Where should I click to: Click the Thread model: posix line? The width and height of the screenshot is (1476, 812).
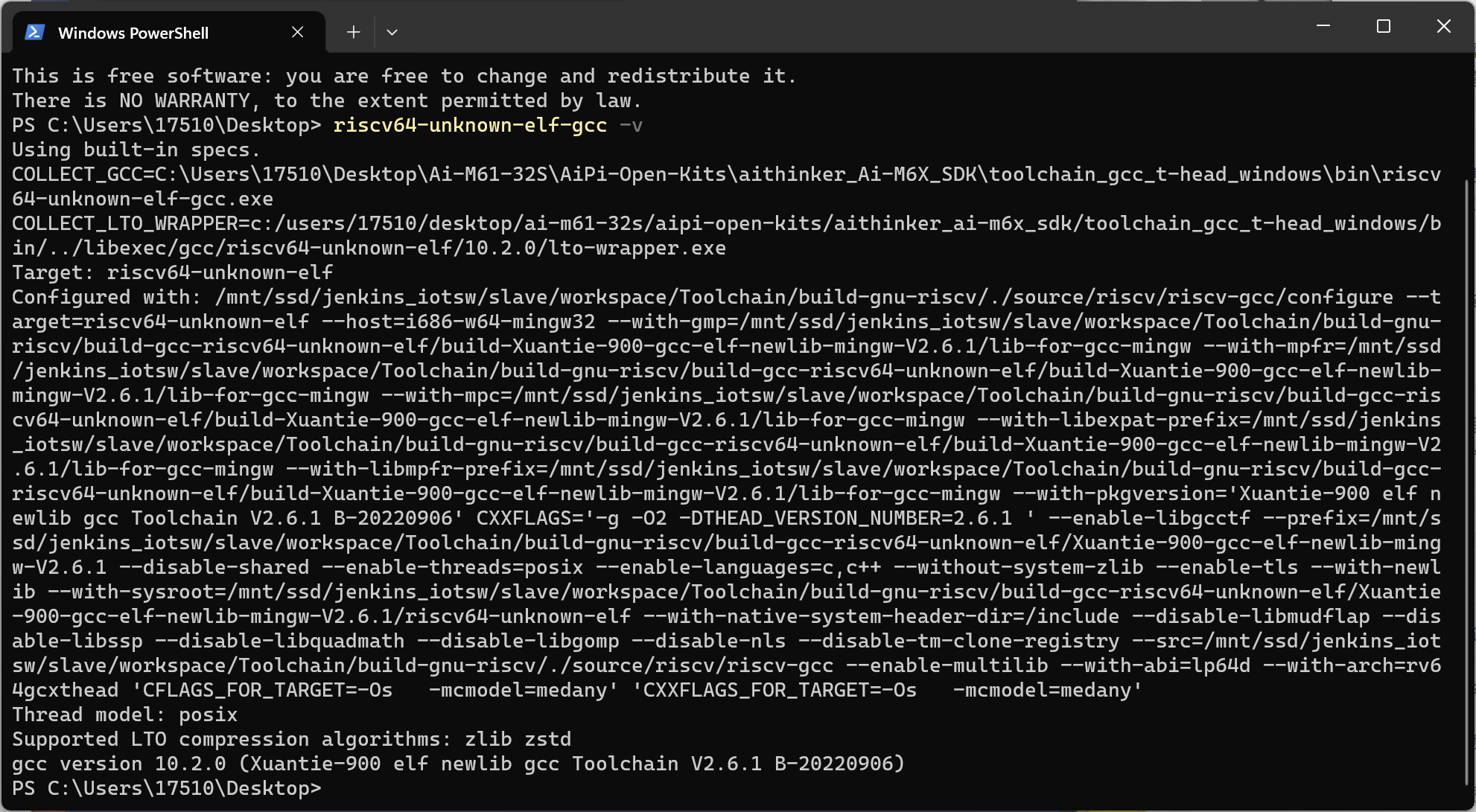pyautogui.click(x=124, y=715)
